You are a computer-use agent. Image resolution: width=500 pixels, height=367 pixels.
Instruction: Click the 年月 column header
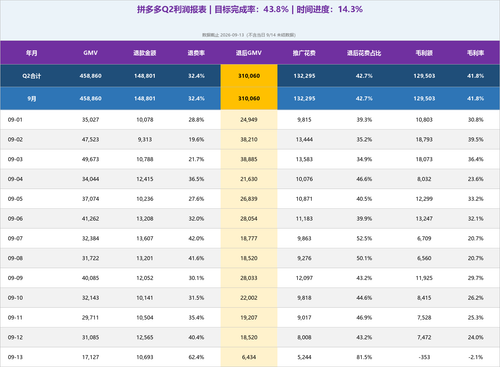click(x=32, y=53)
